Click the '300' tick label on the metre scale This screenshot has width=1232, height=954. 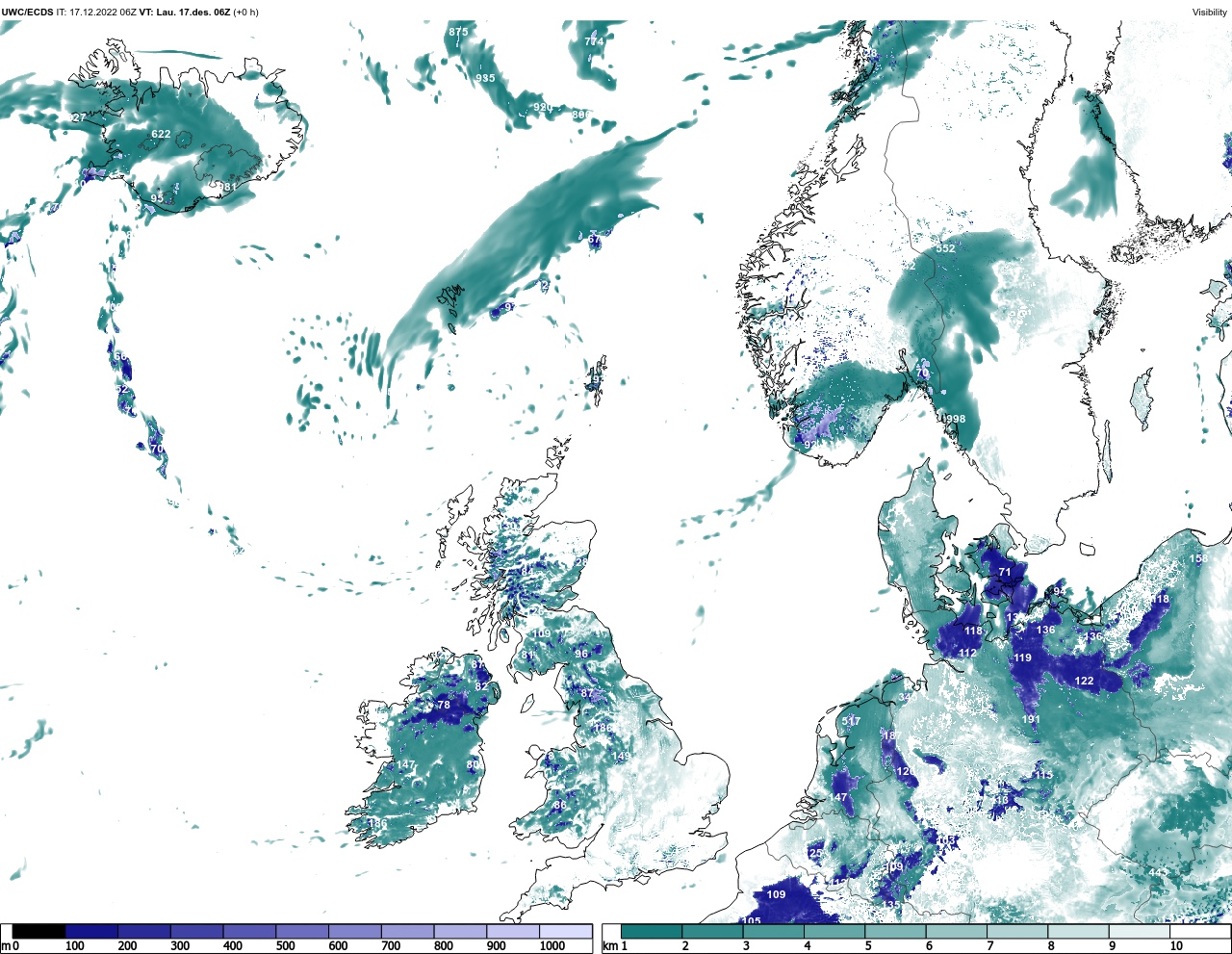pyautogui.click(x=180, y=946)
